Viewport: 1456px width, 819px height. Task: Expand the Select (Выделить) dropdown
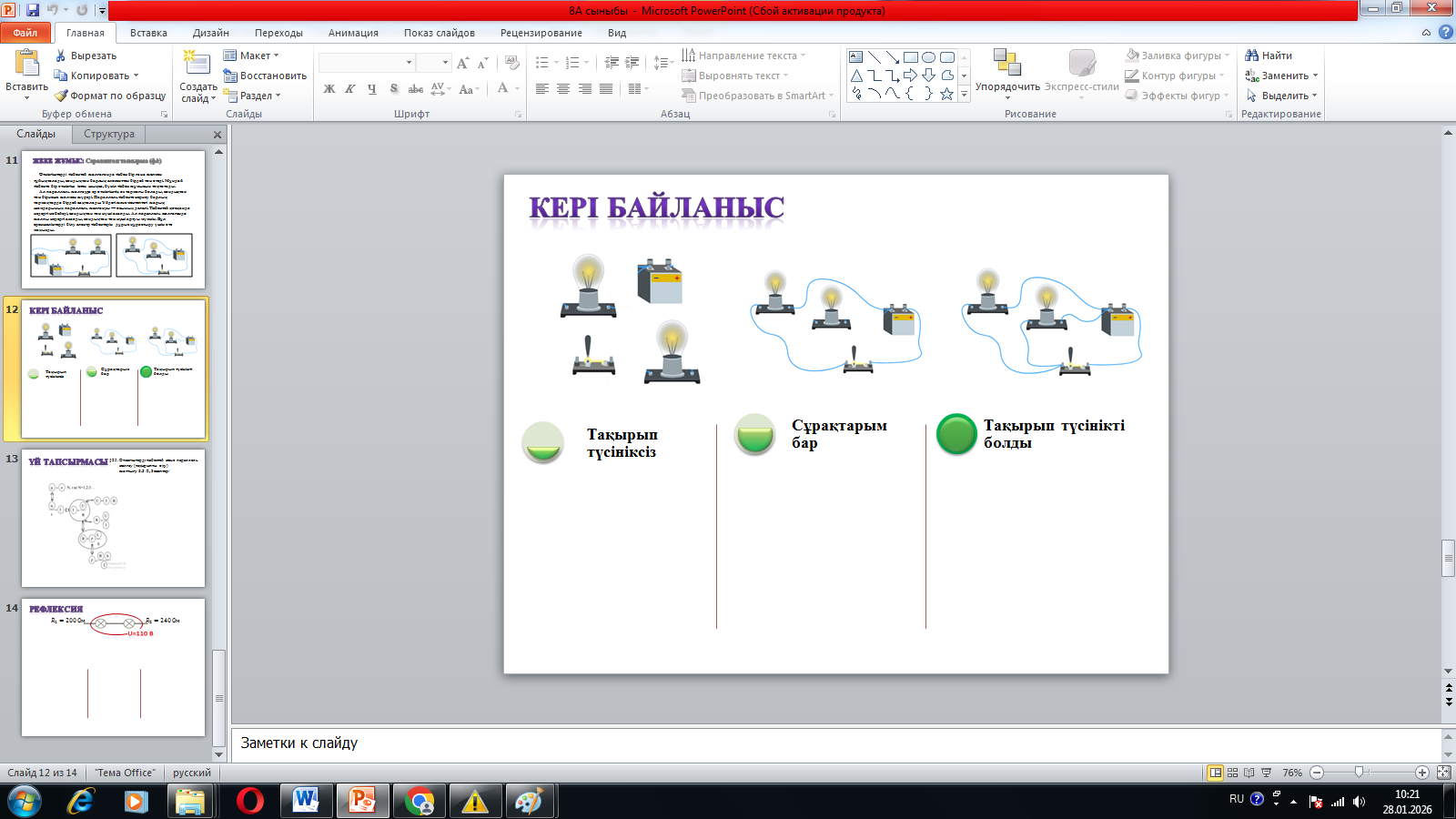point(1283,96)
